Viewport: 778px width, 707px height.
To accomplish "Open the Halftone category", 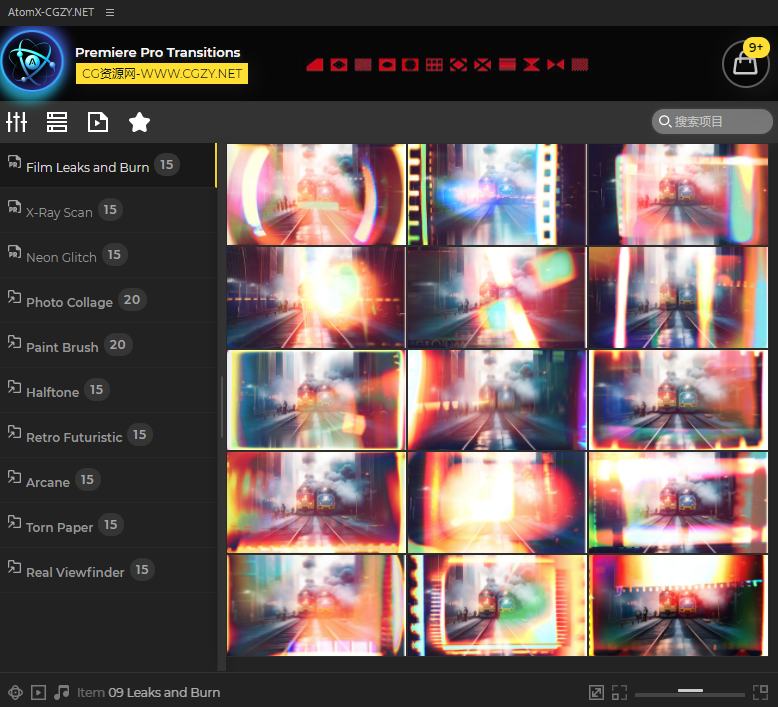I will point(108,390).
